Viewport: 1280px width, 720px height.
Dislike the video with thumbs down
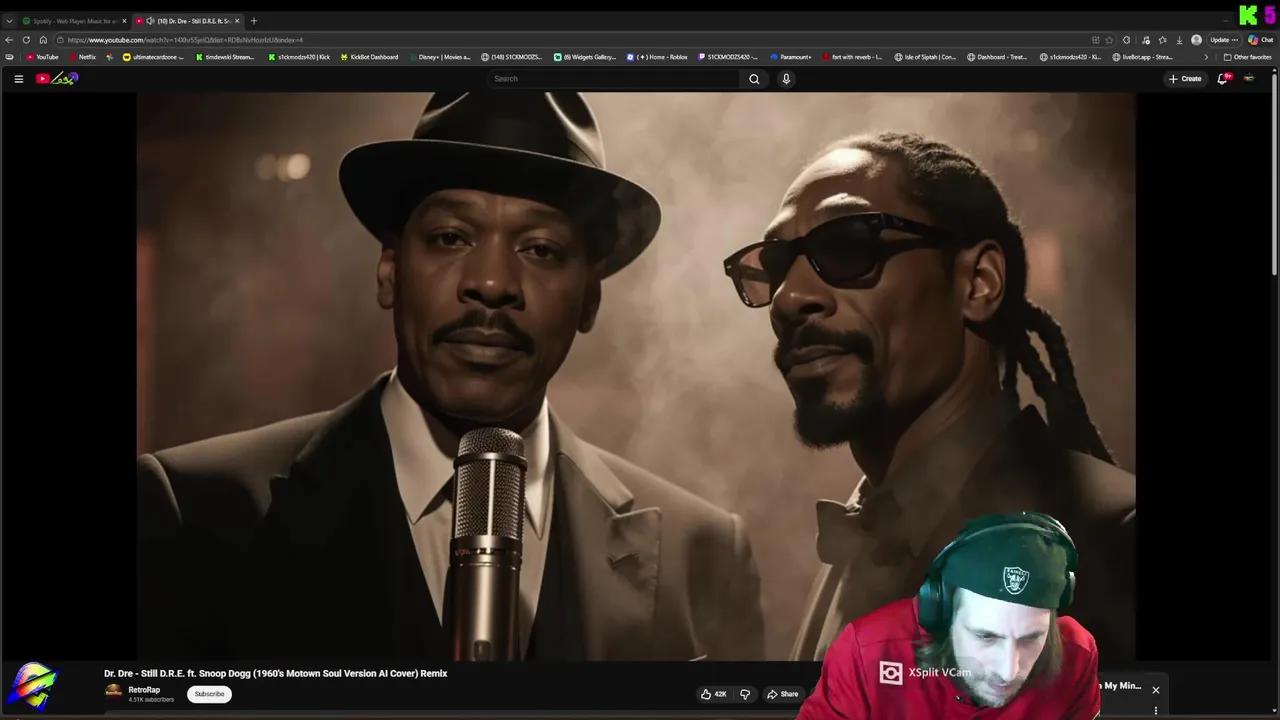[x=744, y=694]
